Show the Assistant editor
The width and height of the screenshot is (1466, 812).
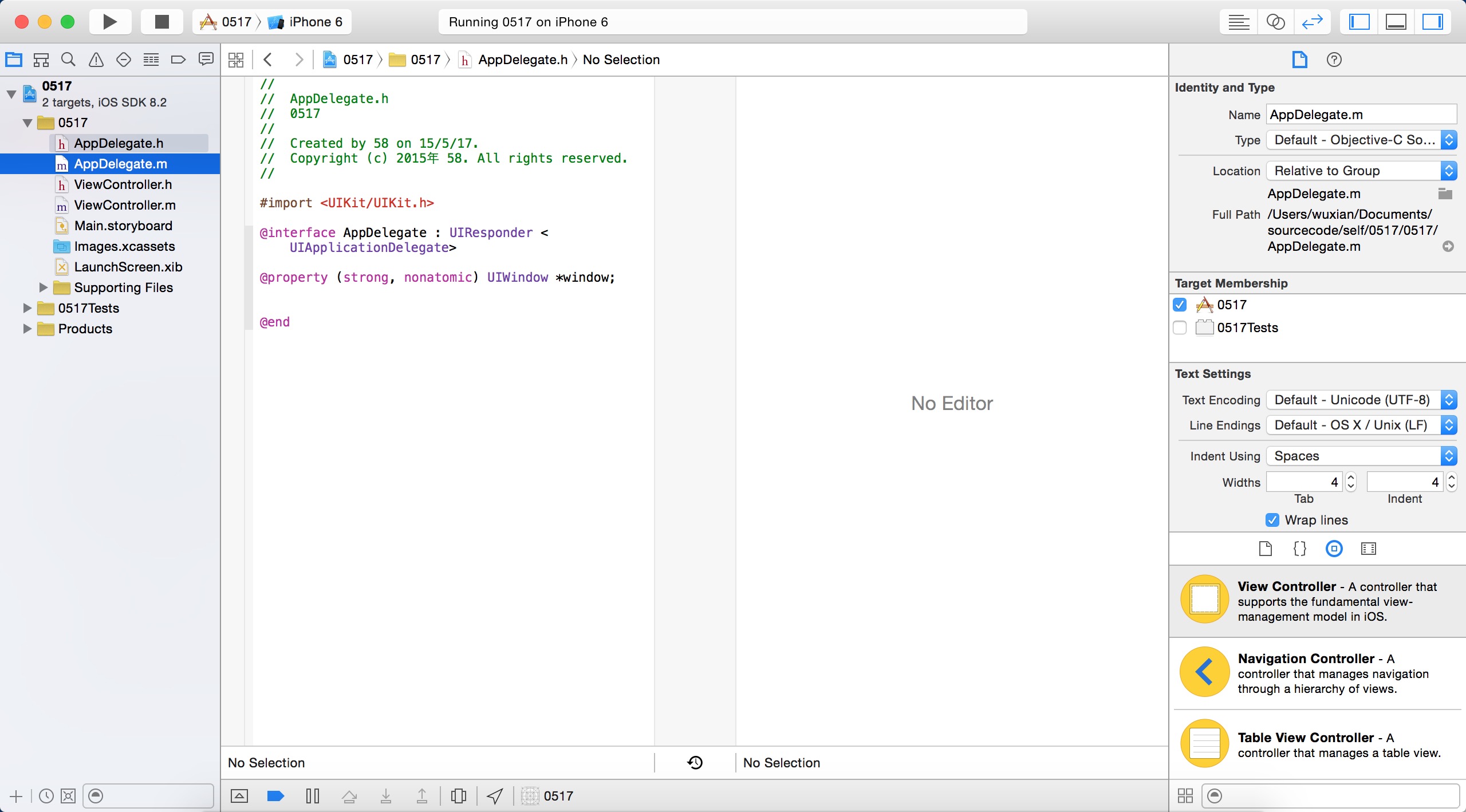(1275, 22)
